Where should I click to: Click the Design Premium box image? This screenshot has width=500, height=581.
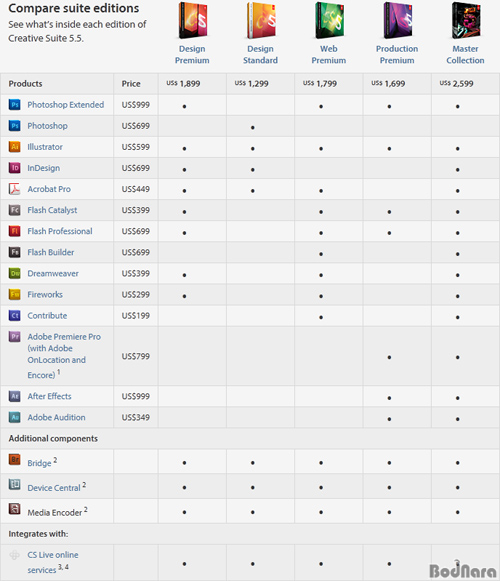(x=193, y=20)
